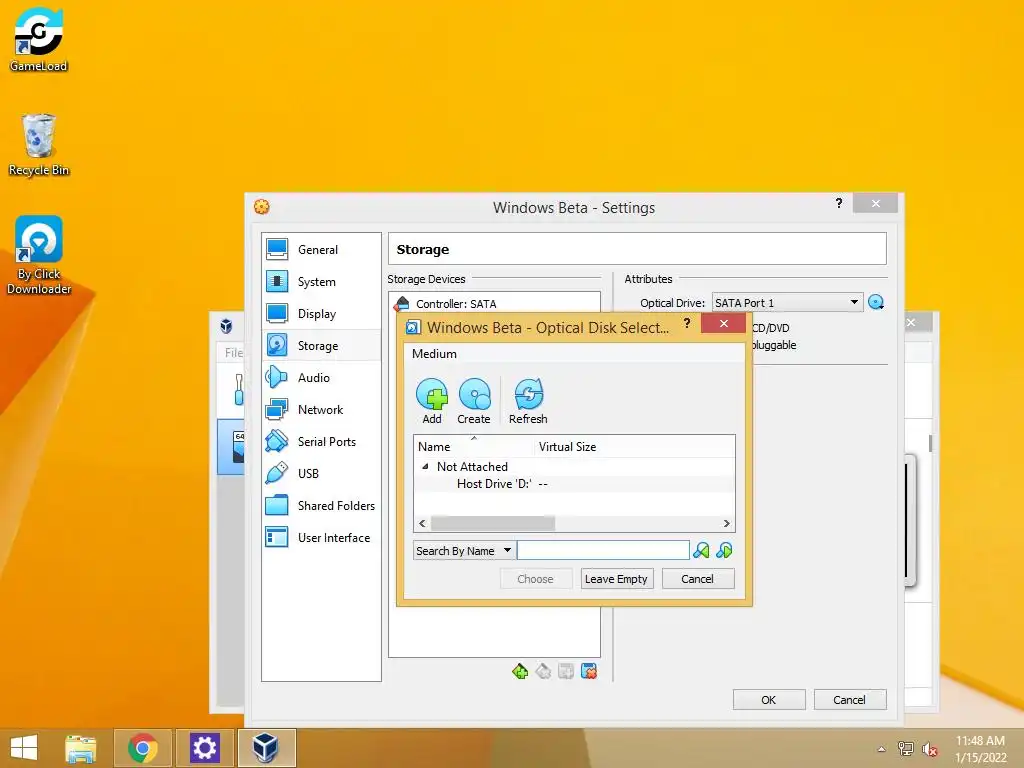Click the optical disk chooser icon beside SATA Port
1024x768 pixels.
tap(876, 302)
